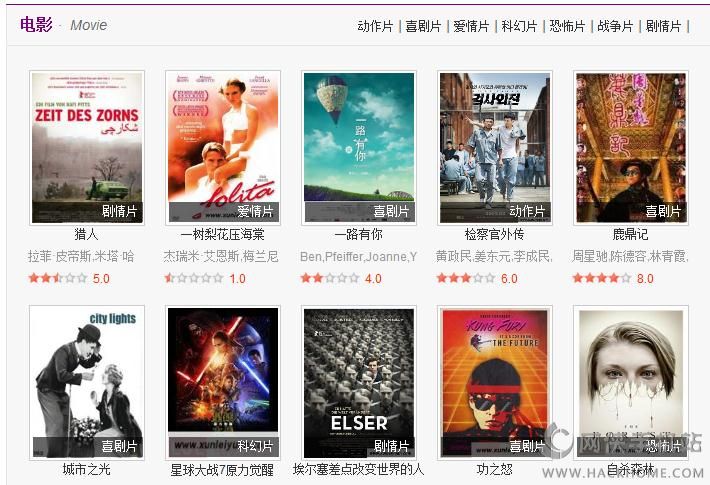Click the hot-air balloon 一路有你 poster
The width and height of the screenshot is (710, 485).
coord(359,148)
